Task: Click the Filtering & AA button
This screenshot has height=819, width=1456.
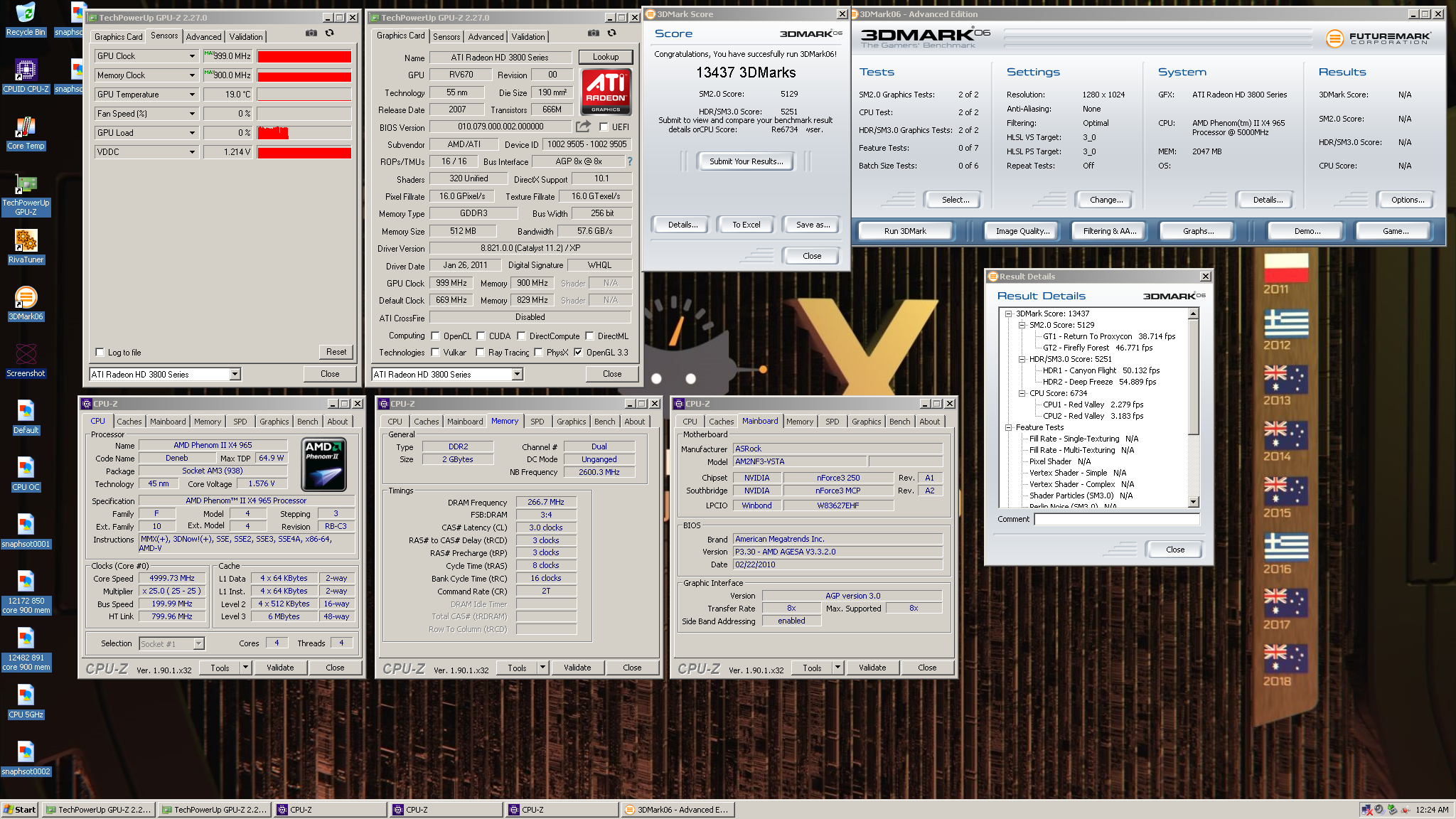Action: [x=1110, y=231]
